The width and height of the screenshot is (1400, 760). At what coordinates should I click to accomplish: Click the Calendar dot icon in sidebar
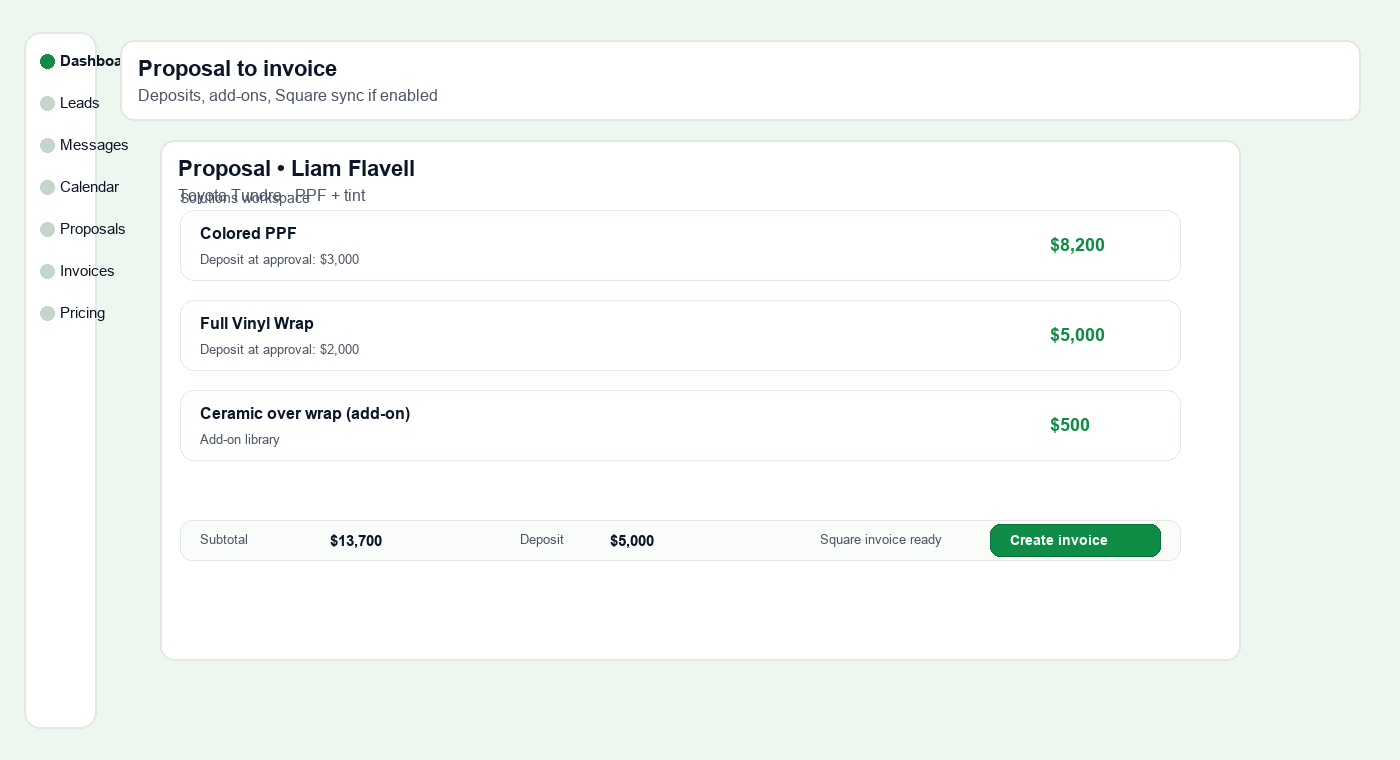pos(48,187)
